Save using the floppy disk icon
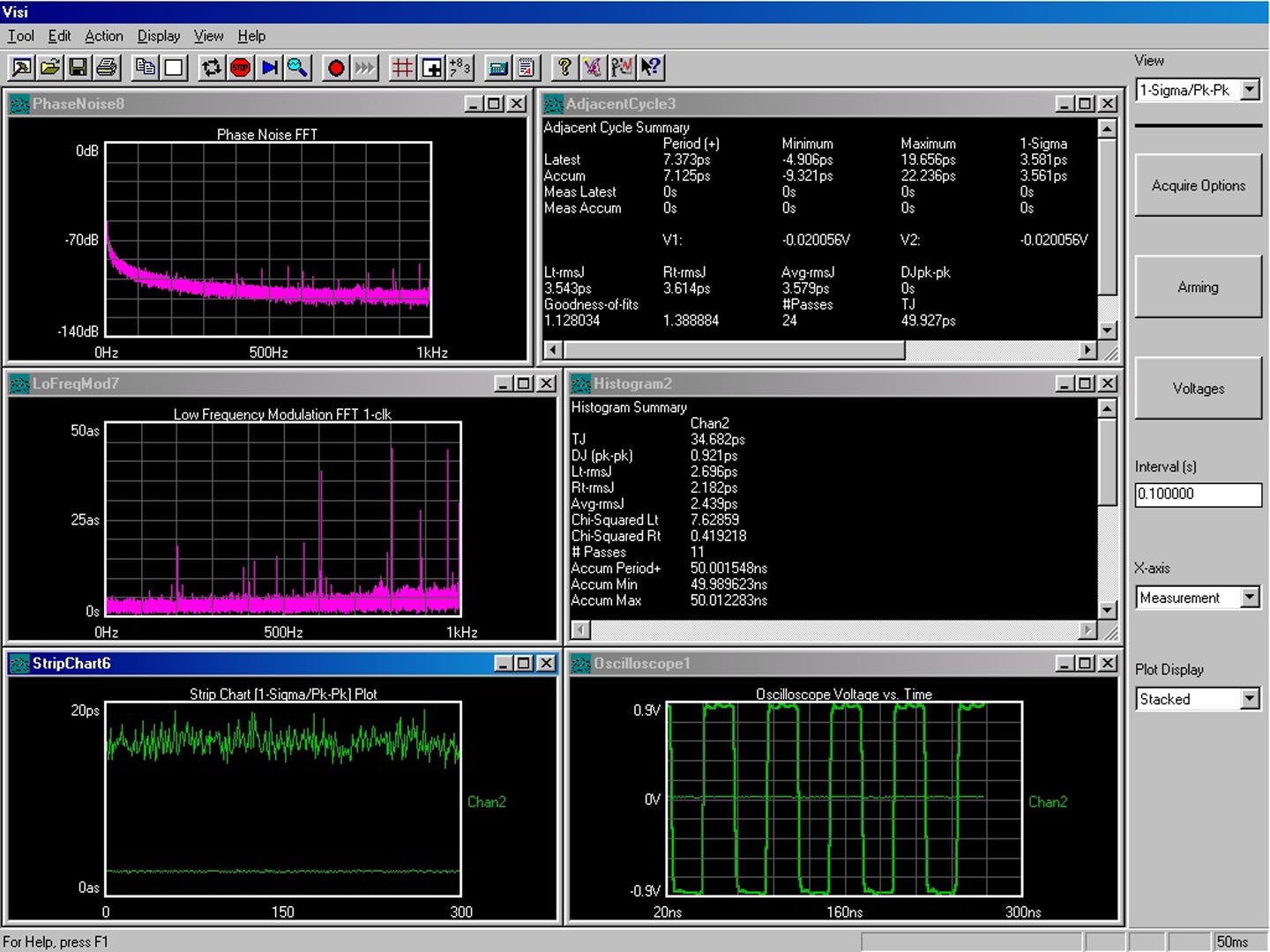1270x952 pixels. (x=78, y=67)
